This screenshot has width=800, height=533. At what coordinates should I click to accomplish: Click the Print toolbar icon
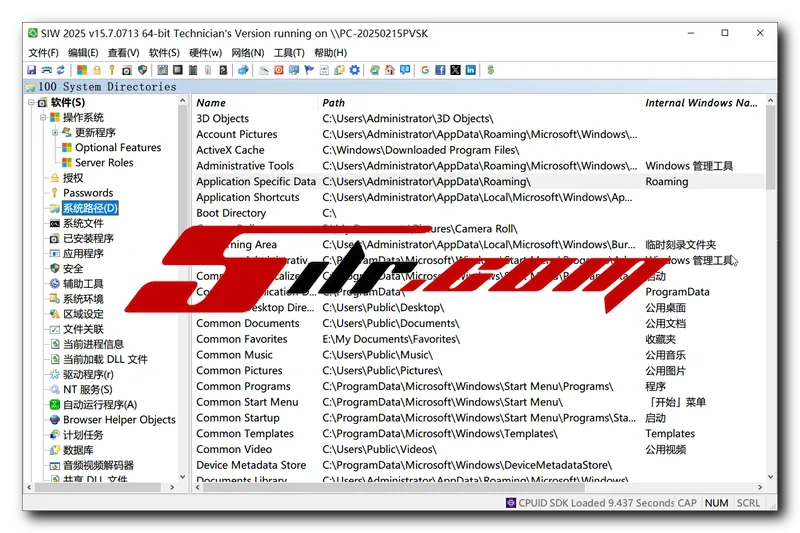pyautogui.click(x=46, y=70)
